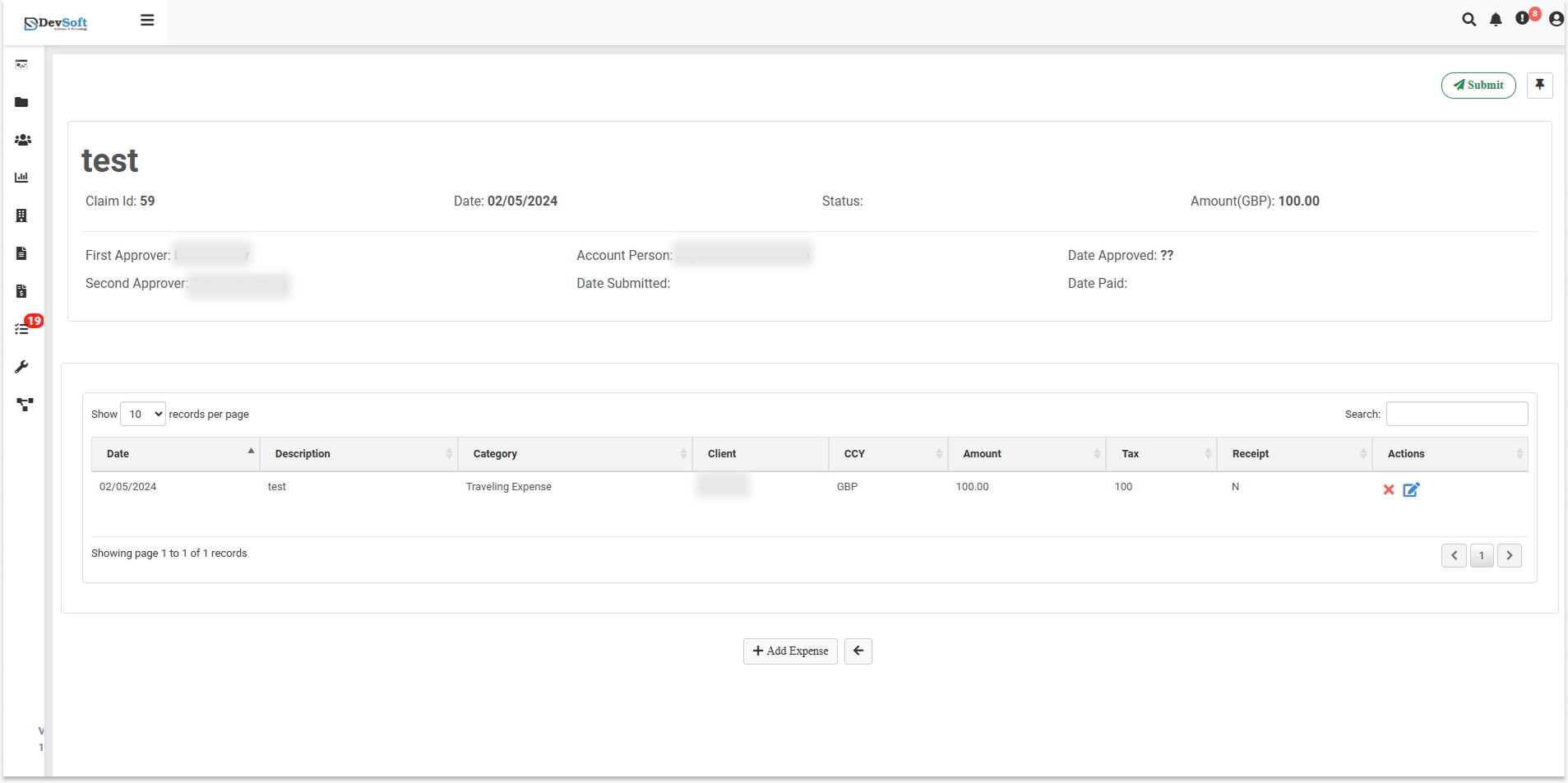This screenshot has height=783, width=1568.
Task: Open the bar chart reports icon
Action: point(21,178)
